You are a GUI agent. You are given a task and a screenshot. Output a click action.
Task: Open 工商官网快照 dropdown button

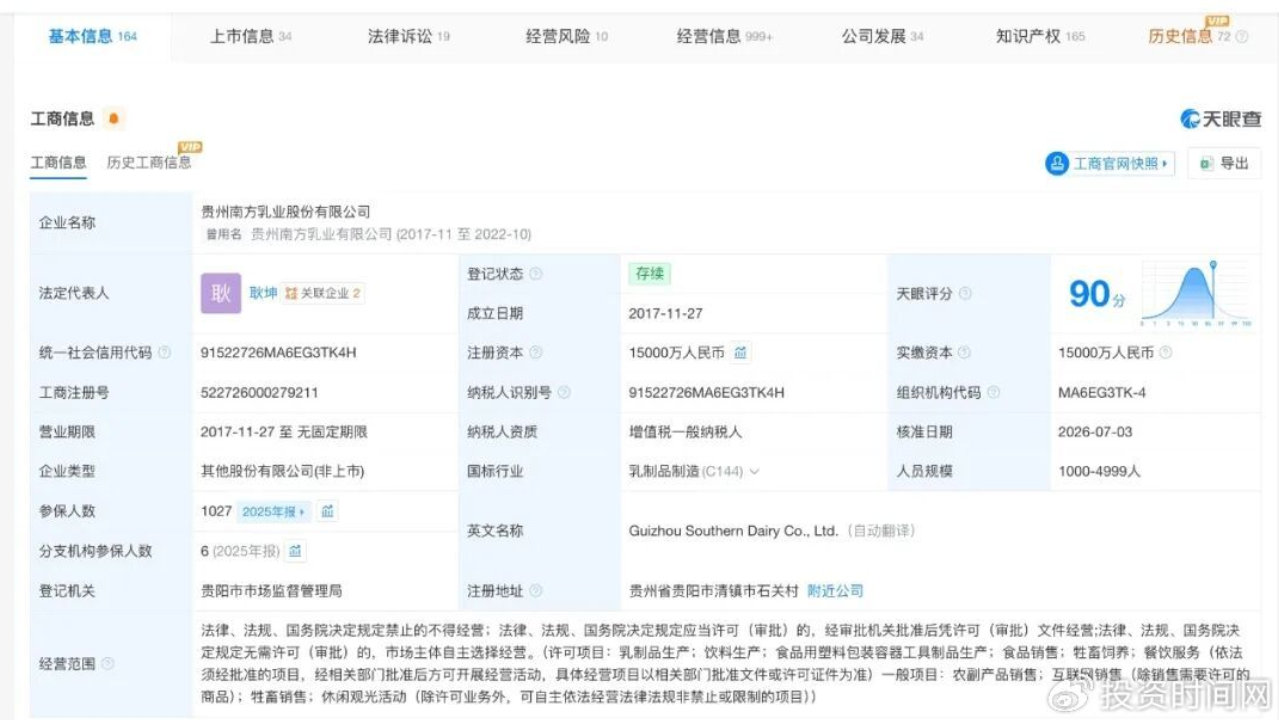[x=1110, y=164]
